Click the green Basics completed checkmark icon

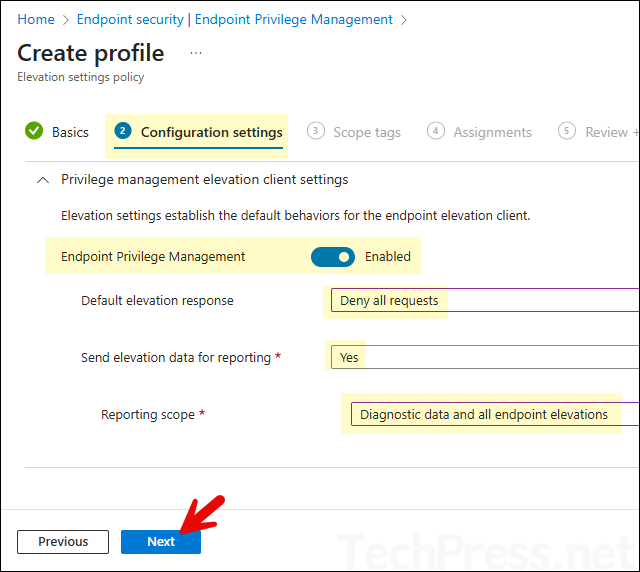coord(34,131)
